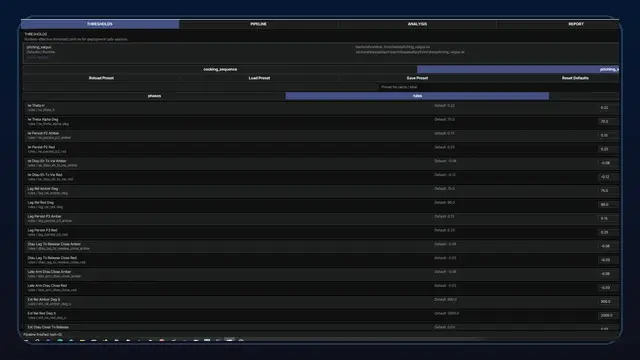Switch to the THRESHOLDS tab
Image resolution: width=640 pixels, height=360 pixels.
[x=100, y=24]
